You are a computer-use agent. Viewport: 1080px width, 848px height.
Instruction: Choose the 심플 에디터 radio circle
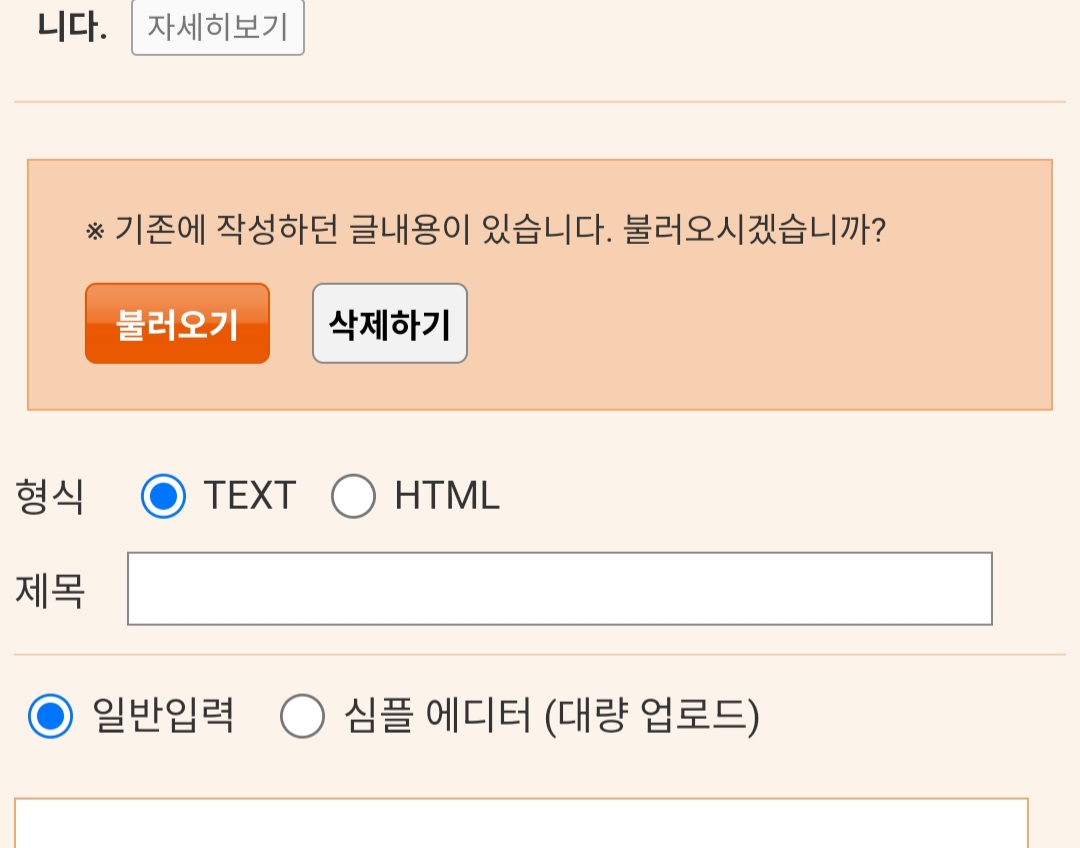pyautogui.click(x=302, y=716)
